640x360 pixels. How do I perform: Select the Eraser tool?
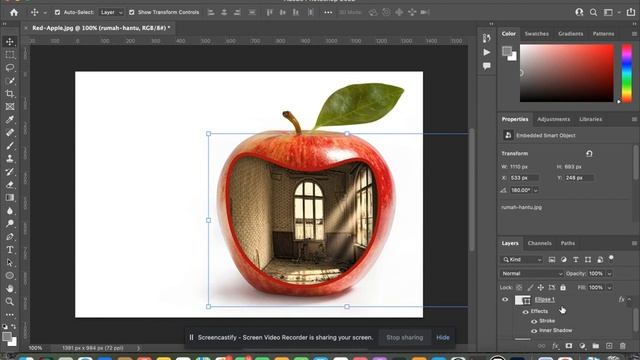coord(10,185)
